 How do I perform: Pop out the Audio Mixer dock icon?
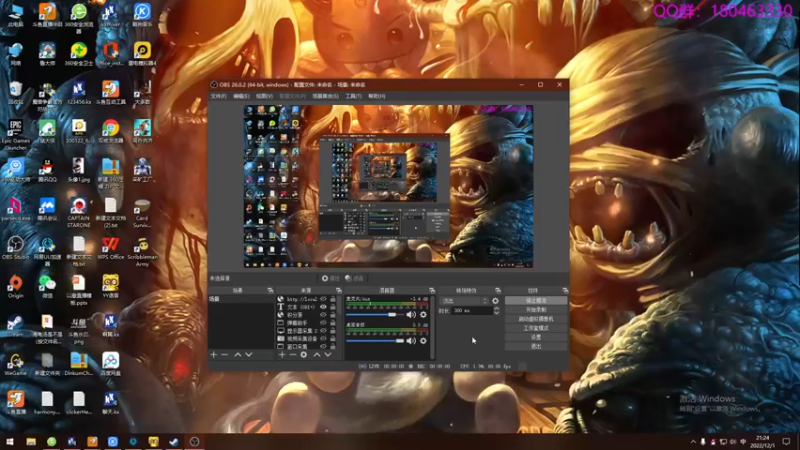point(432,290)
